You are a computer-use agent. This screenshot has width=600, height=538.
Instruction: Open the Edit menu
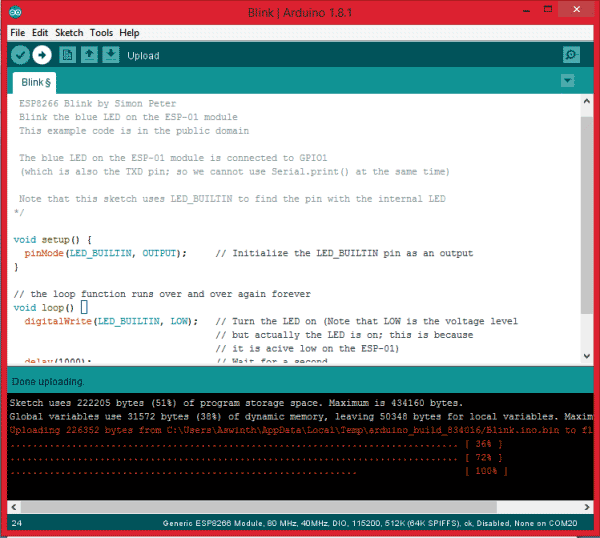pyautogui.click(x=40, y=33)
